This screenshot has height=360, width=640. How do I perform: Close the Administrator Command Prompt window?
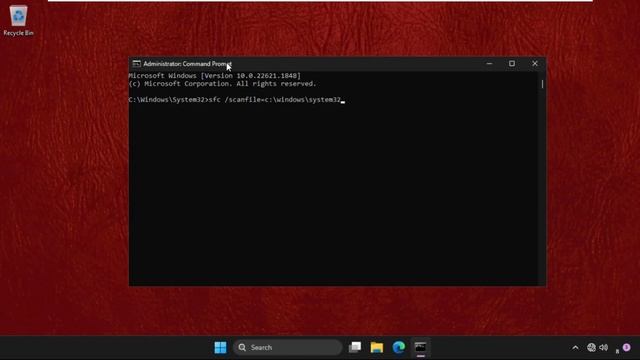tap(535, 64)
